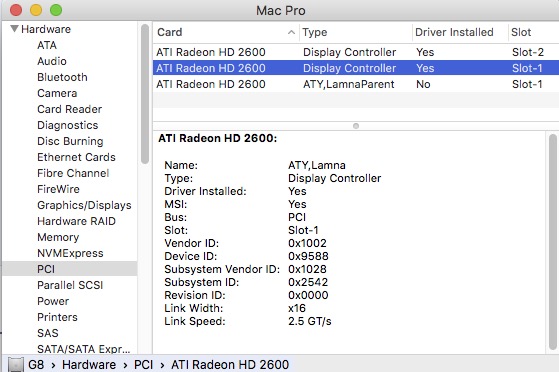Select the ATI Radeon row in Slot-2
This screenshot has width=559, height=372.
356,52
